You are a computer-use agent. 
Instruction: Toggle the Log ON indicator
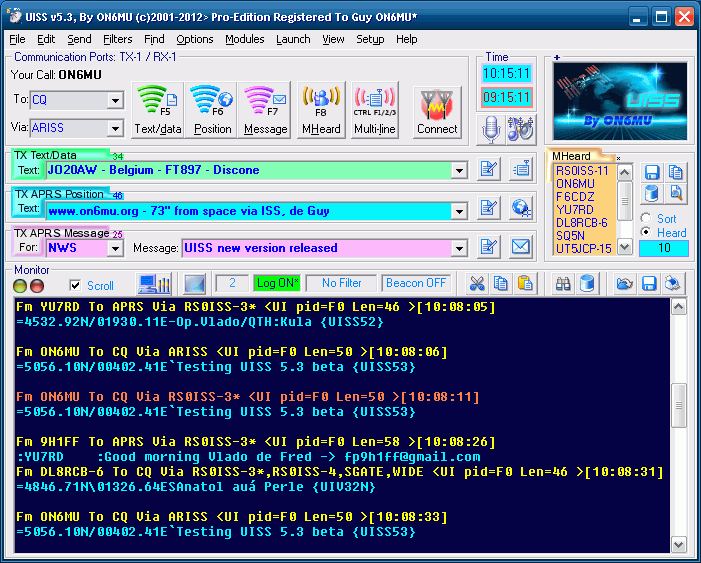click(277, 283)
